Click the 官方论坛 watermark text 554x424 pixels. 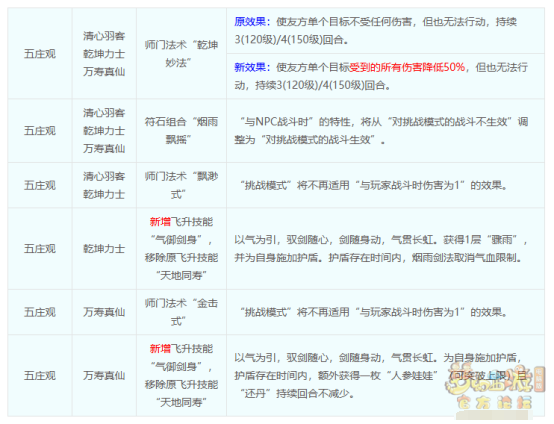[494, 403]
